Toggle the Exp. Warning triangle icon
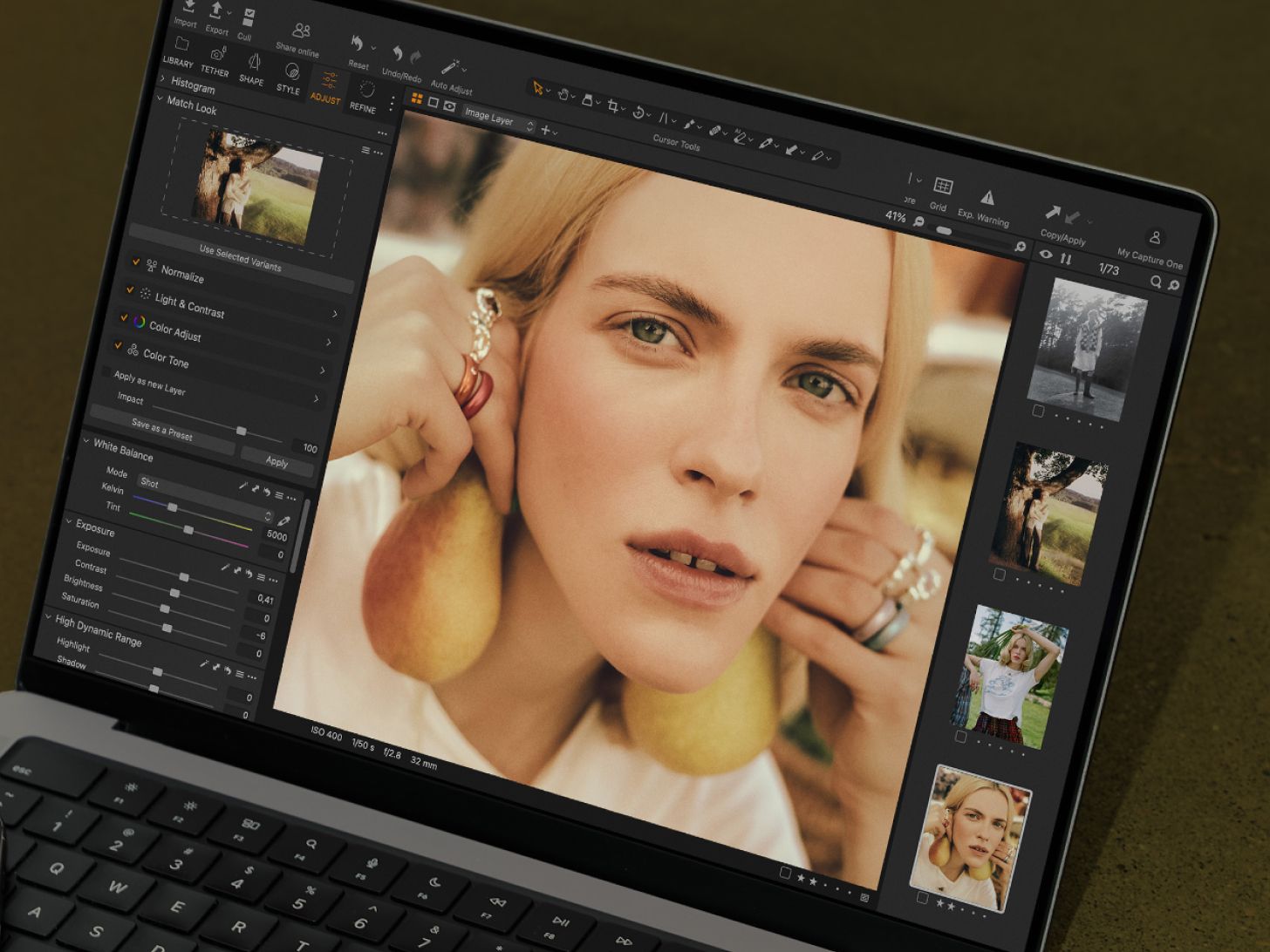Viewport: 1270px width, 952px height. point(987,197)
